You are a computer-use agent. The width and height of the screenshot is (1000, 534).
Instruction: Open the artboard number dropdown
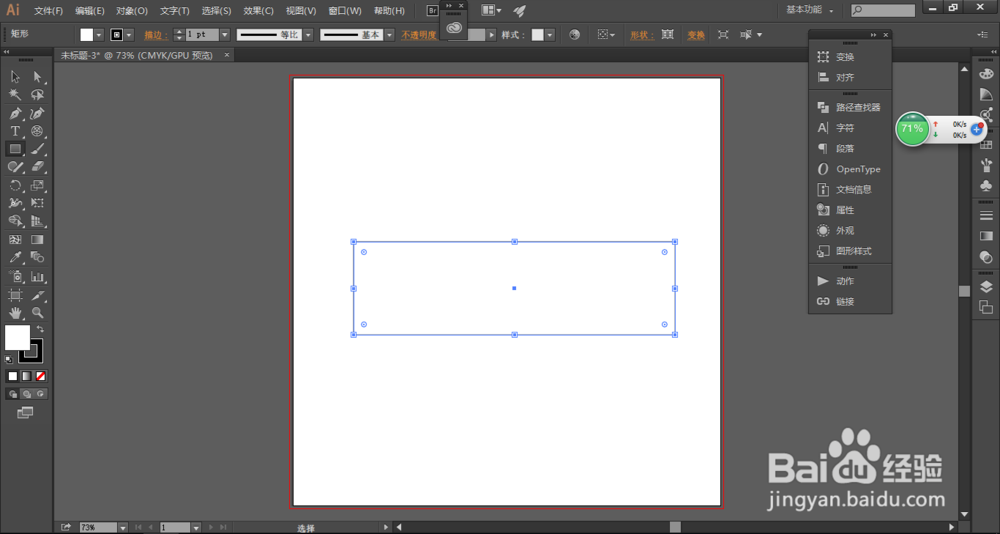point(196,528)
